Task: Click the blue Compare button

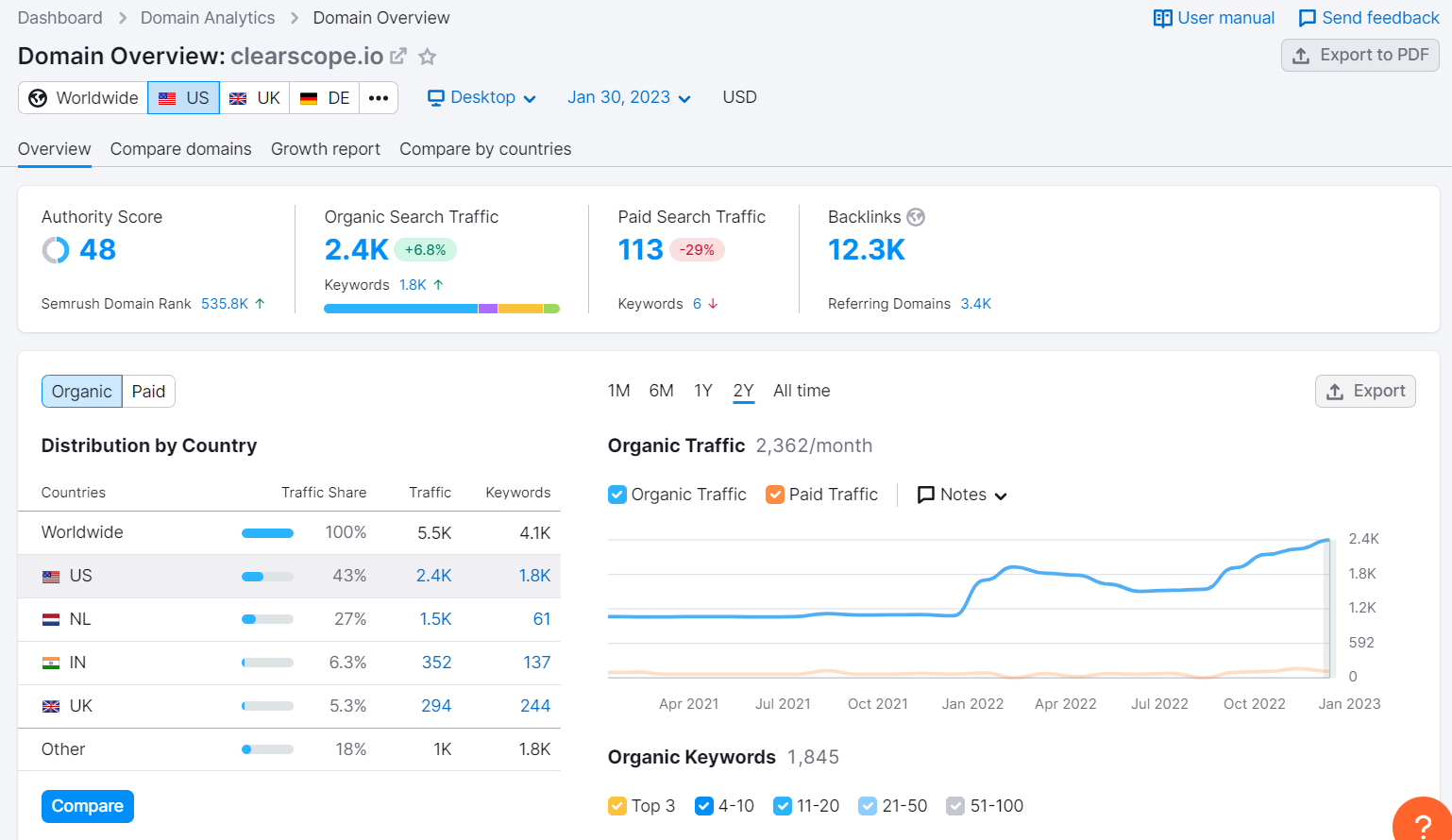Action: (x=88, y=806)
